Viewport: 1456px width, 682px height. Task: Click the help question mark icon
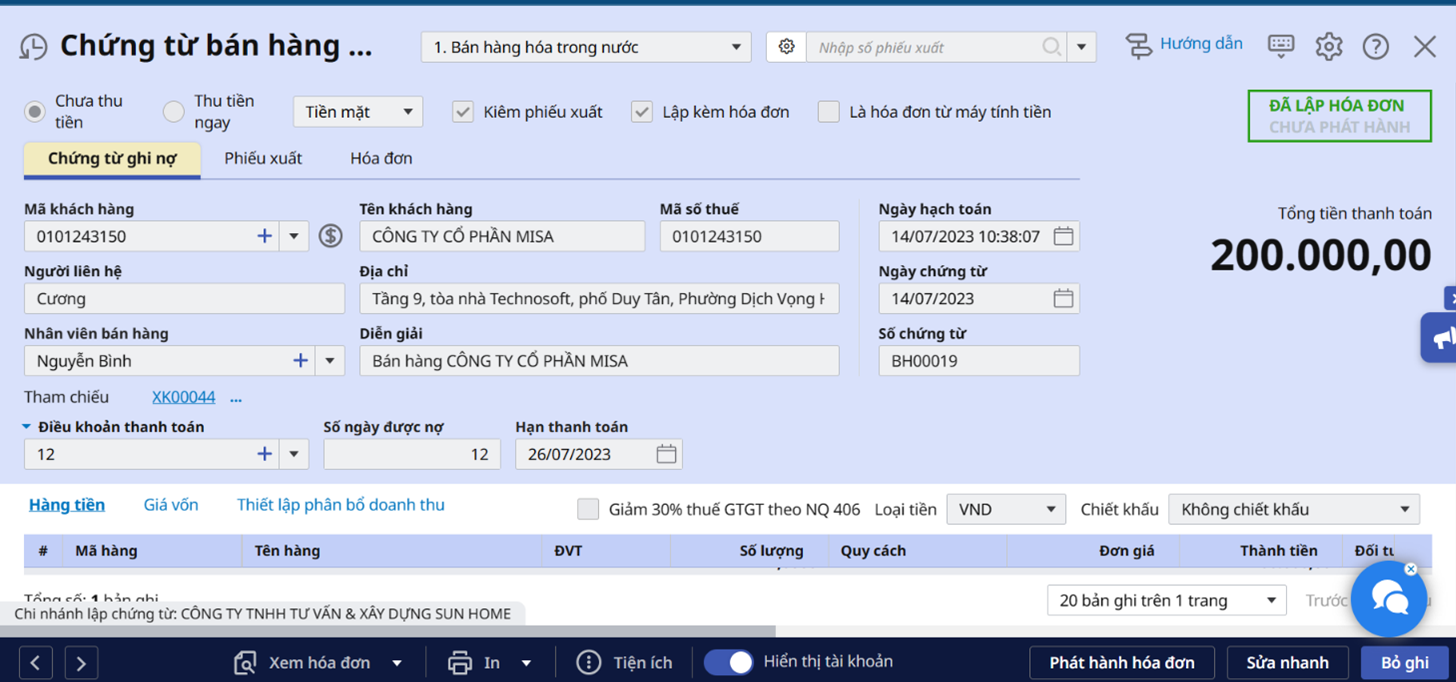click(x=1376, y=46)
